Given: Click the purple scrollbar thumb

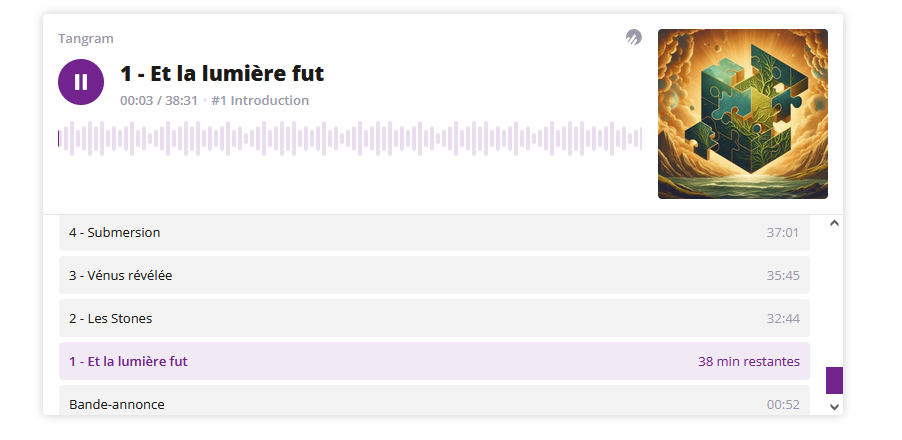Looking at the screenshot, I should [834, 380].
